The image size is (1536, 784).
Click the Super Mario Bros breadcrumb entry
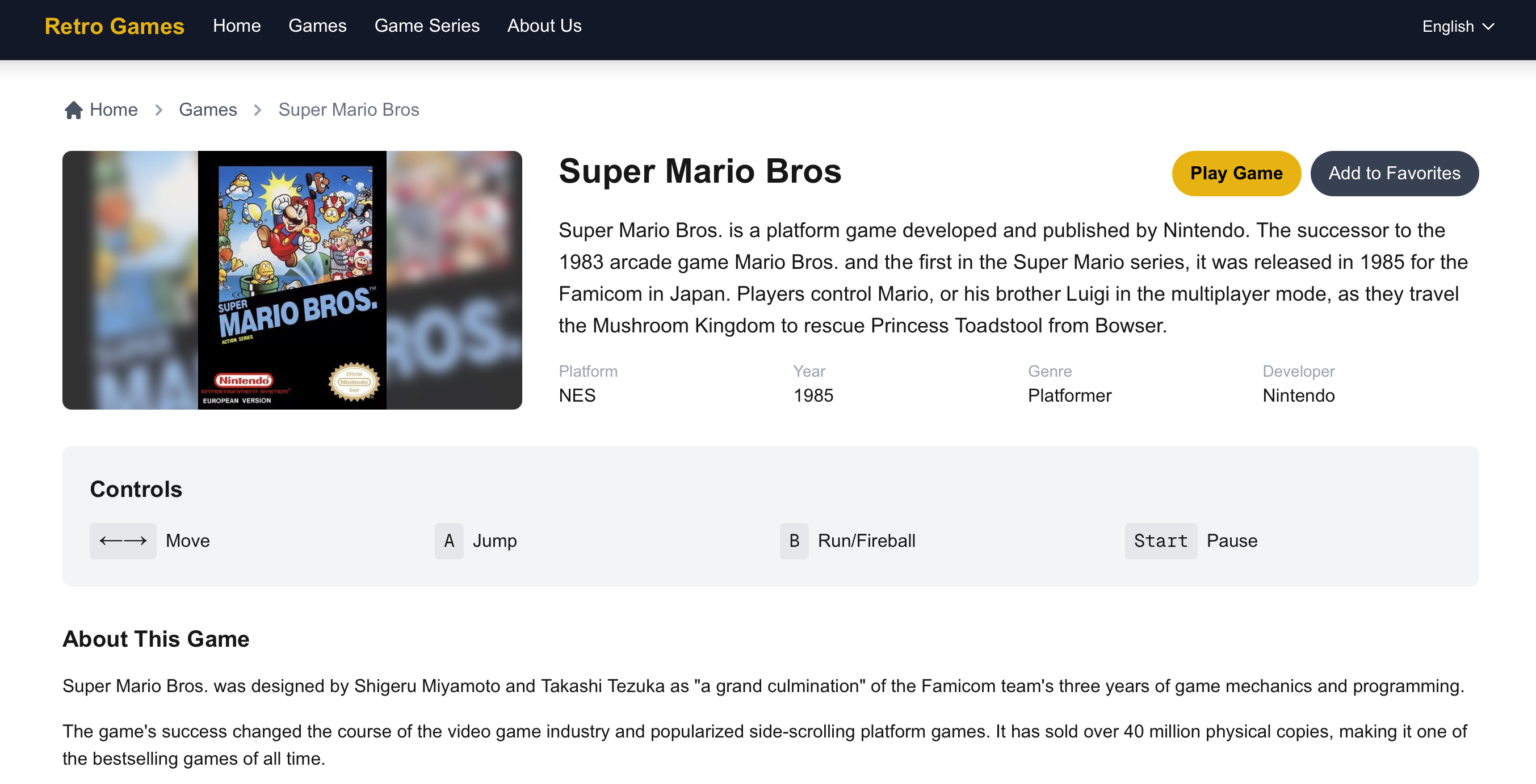click(348, 109)
